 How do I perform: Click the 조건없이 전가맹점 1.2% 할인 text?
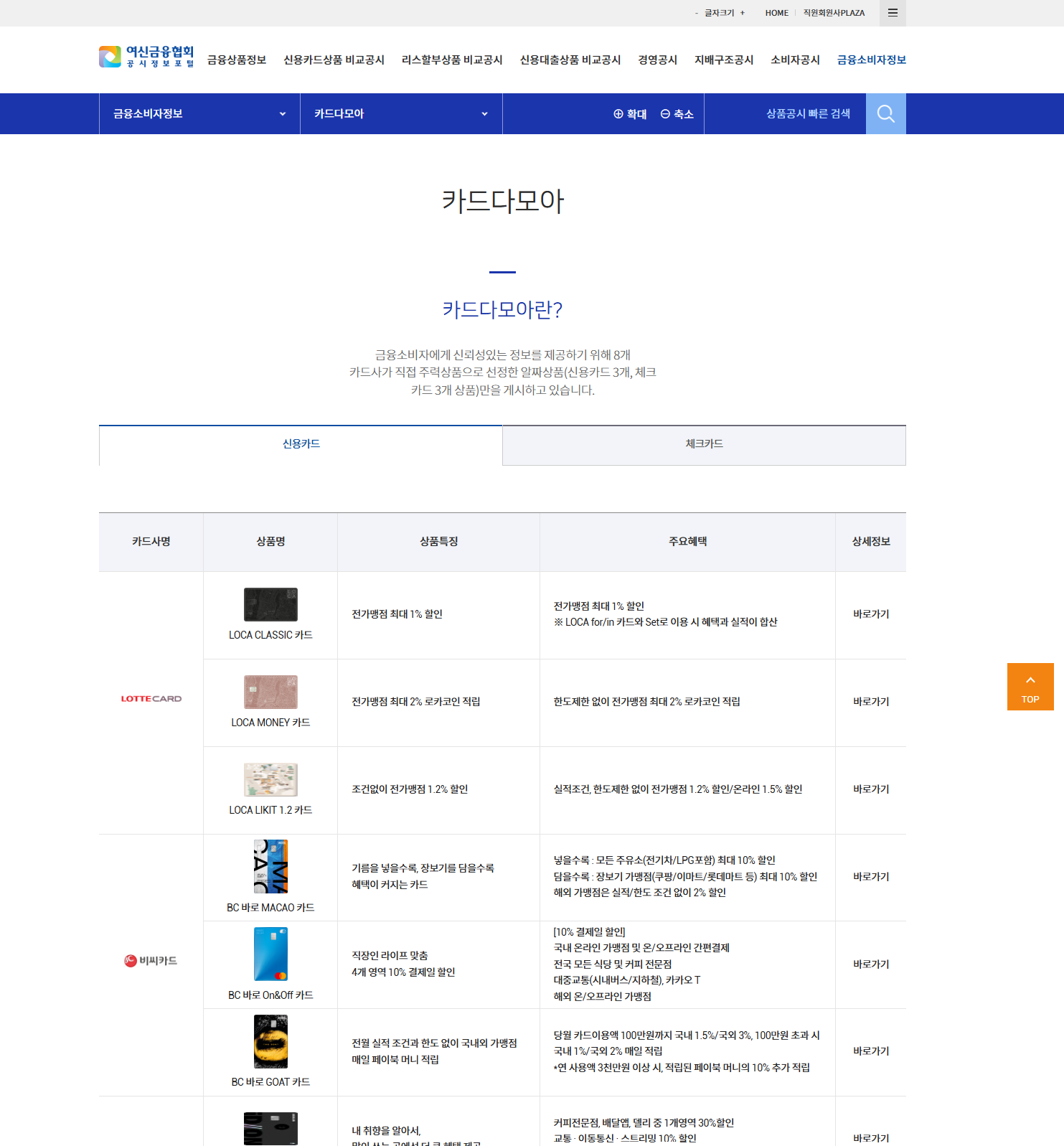pos(410,789)
